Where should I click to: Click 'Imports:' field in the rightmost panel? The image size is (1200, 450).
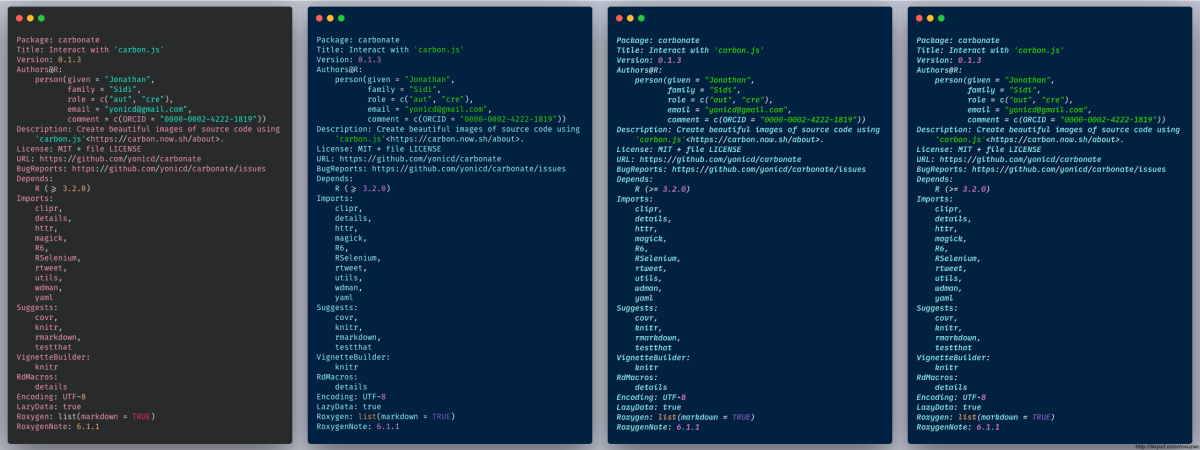pyautogui.click(x=936, y=199)
